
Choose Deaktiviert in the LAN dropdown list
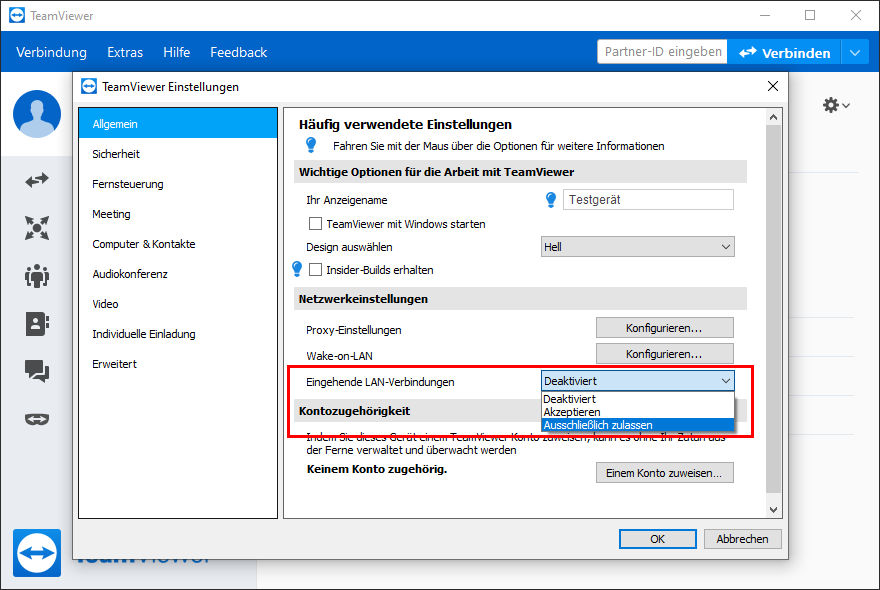tap(638, 399)
